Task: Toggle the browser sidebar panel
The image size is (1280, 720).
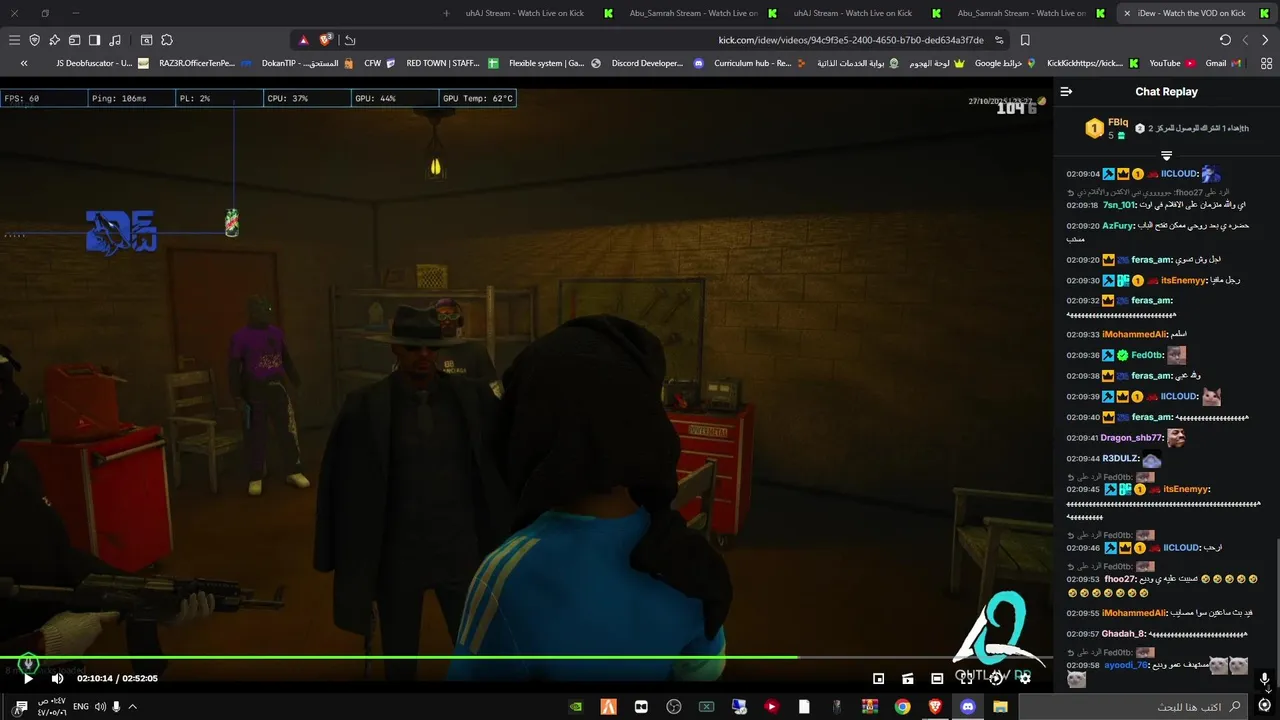Action: (x=94, y=40)
